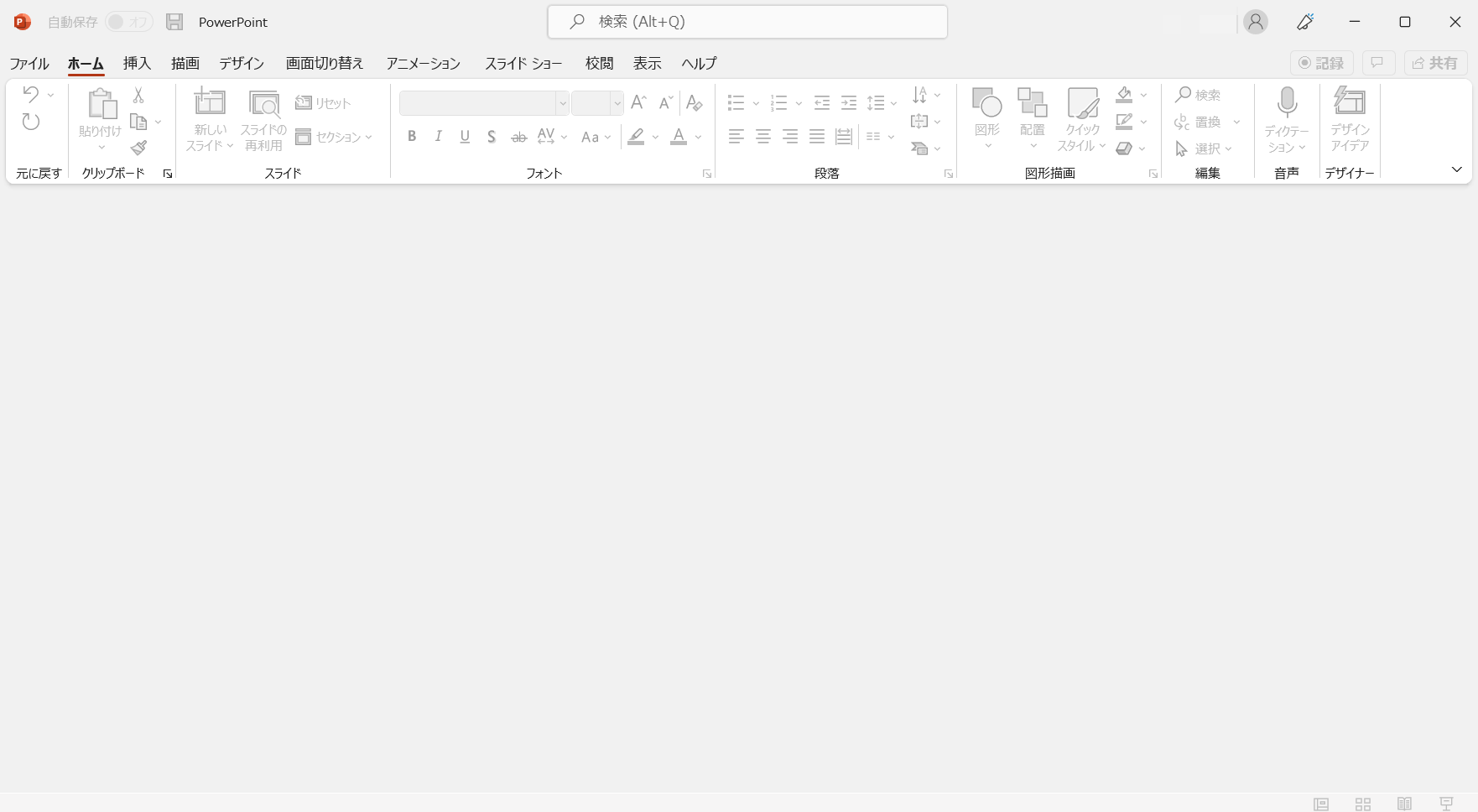Click the user account avatar
This screenshot has width=1478, height=812.
point(1256,22)
